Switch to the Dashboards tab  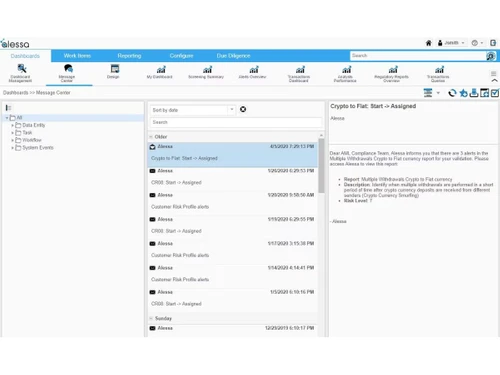pos(25,56)
